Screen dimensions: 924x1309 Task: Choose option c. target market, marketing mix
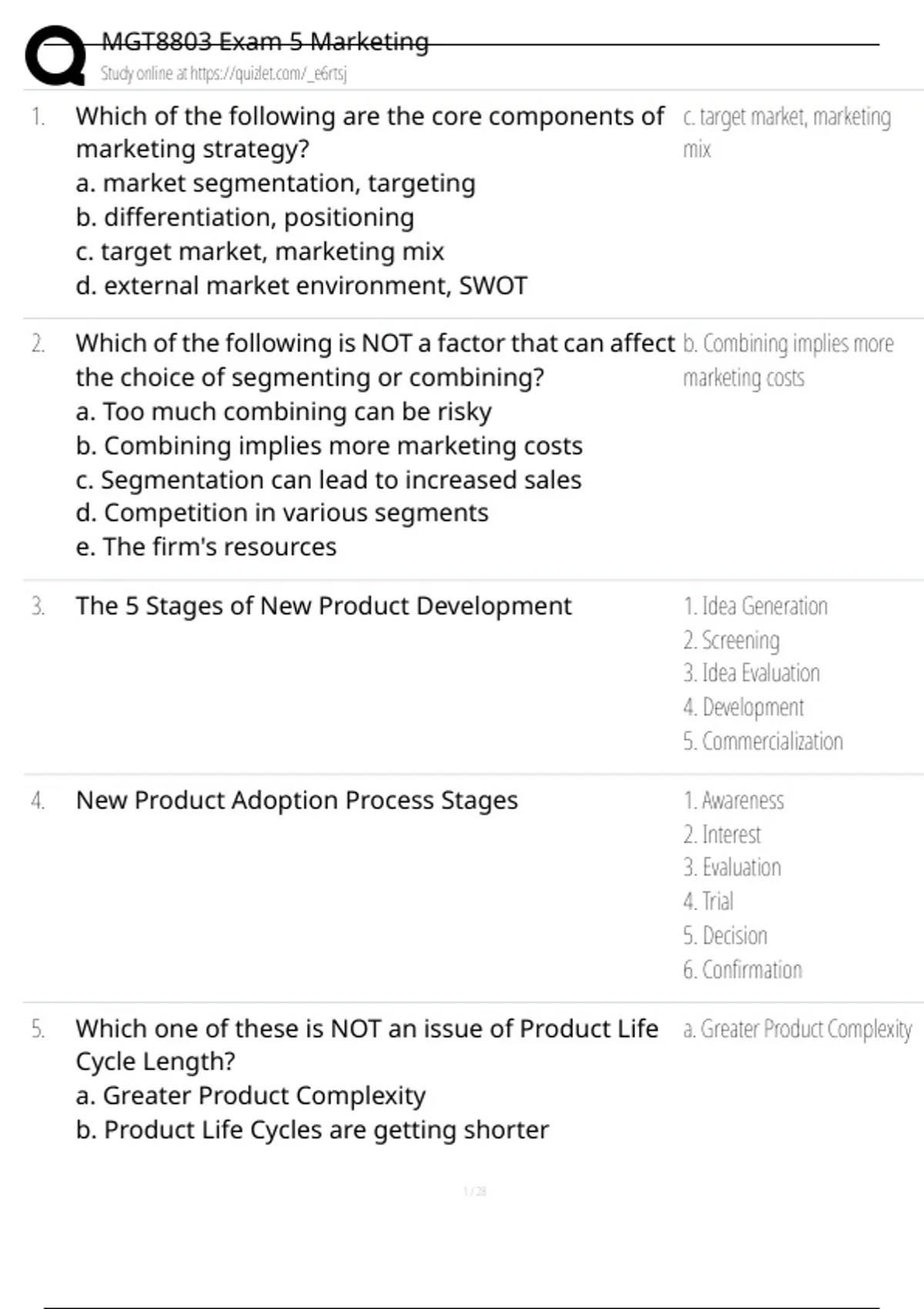tap(260, 252)
